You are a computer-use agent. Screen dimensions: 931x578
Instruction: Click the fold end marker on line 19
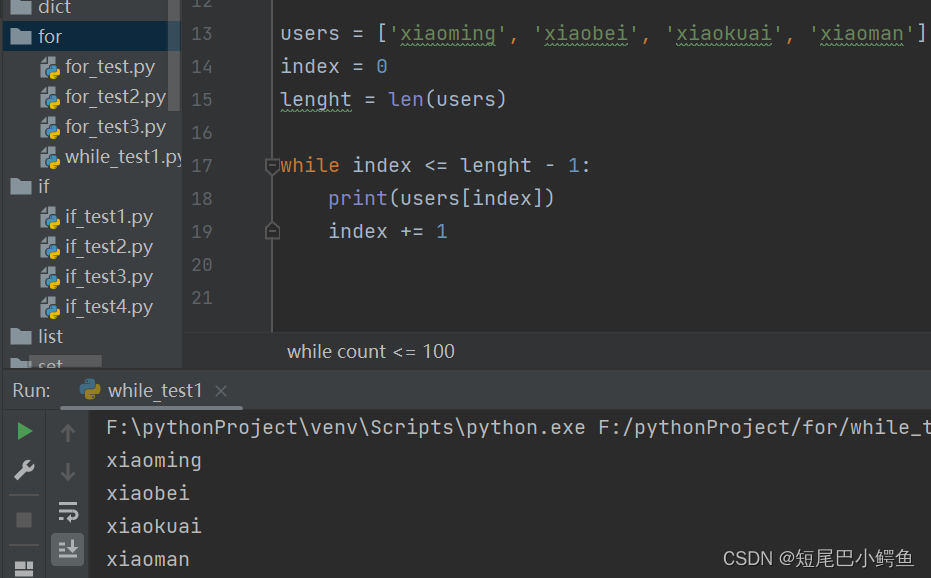(272, 231)
